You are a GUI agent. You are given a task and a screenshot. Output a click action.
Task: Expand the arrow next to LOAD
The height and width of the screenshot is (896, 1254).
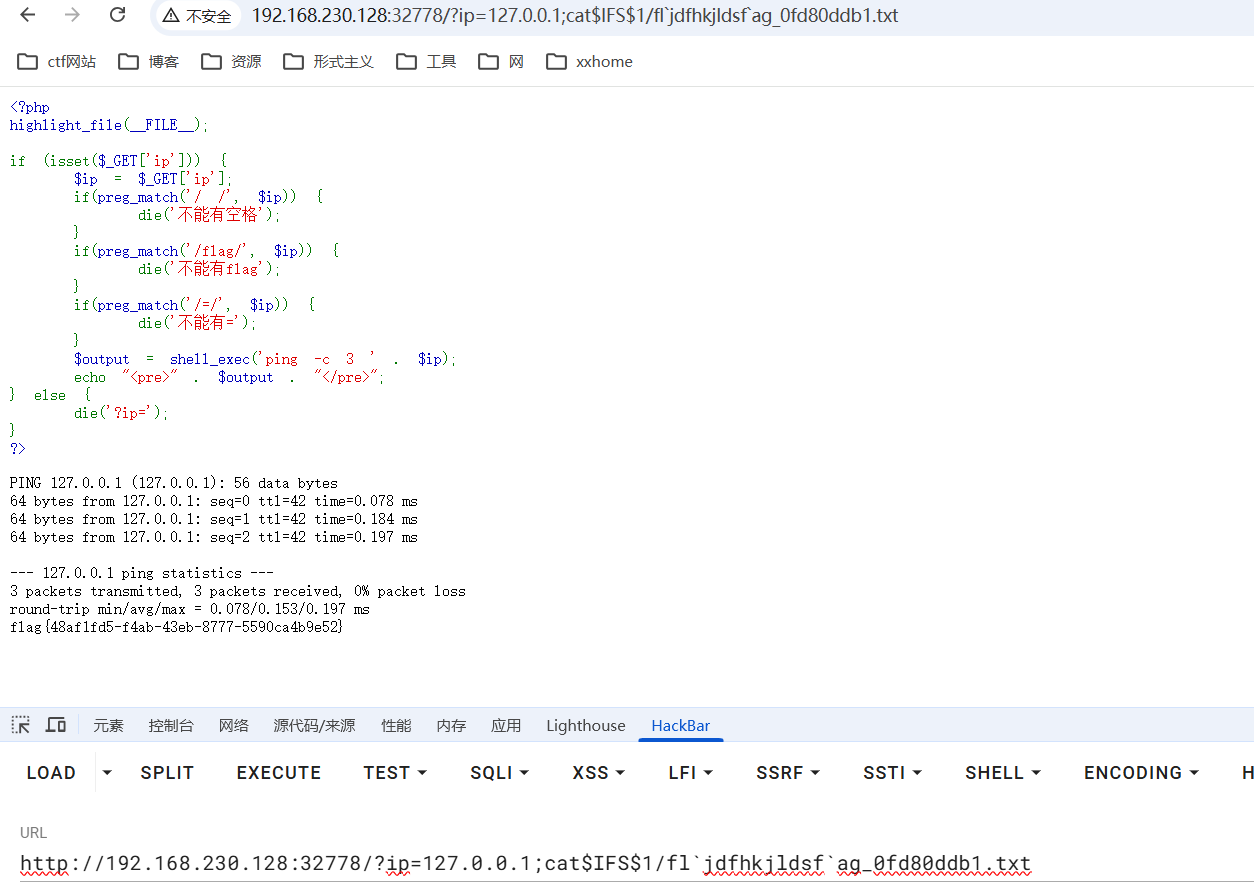click(108, 773)
